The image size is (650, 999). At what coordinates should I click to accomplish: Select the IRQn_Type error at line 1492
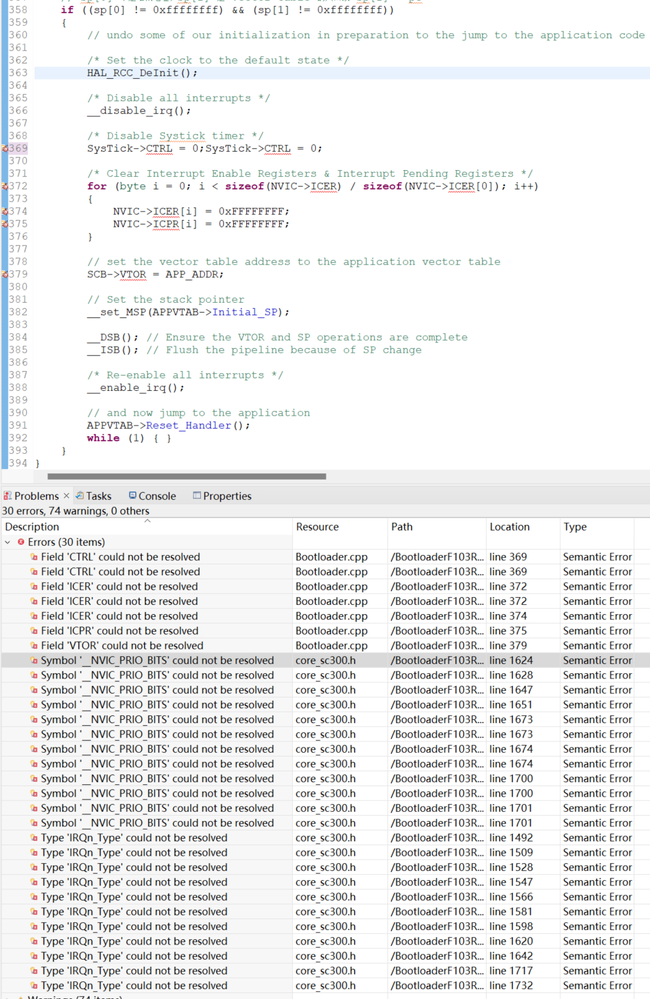134,838
